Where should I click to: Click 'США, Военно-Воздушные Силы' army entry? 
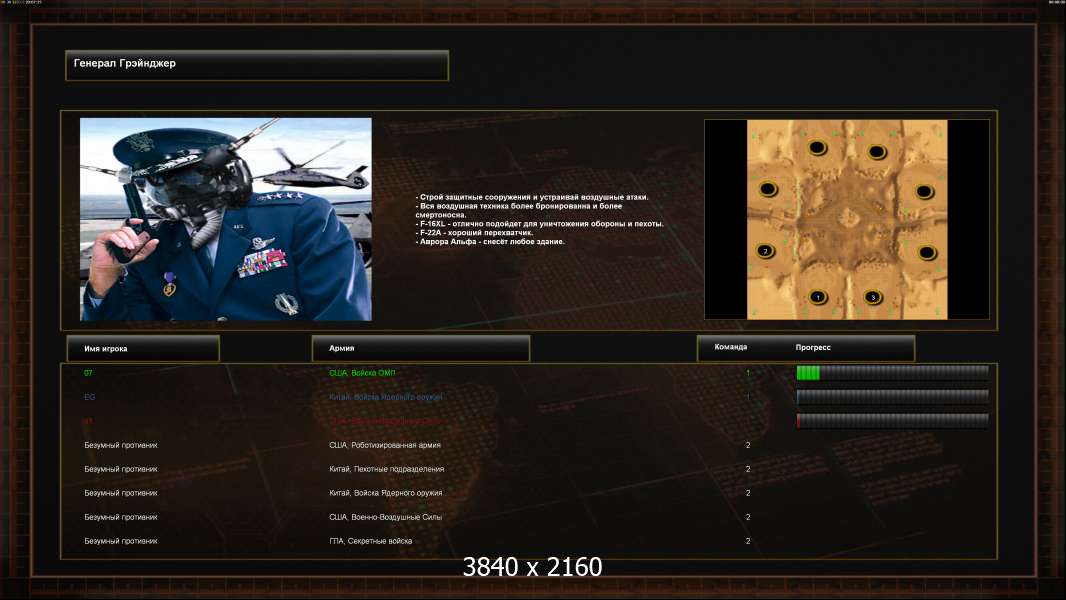pos(385,517)
